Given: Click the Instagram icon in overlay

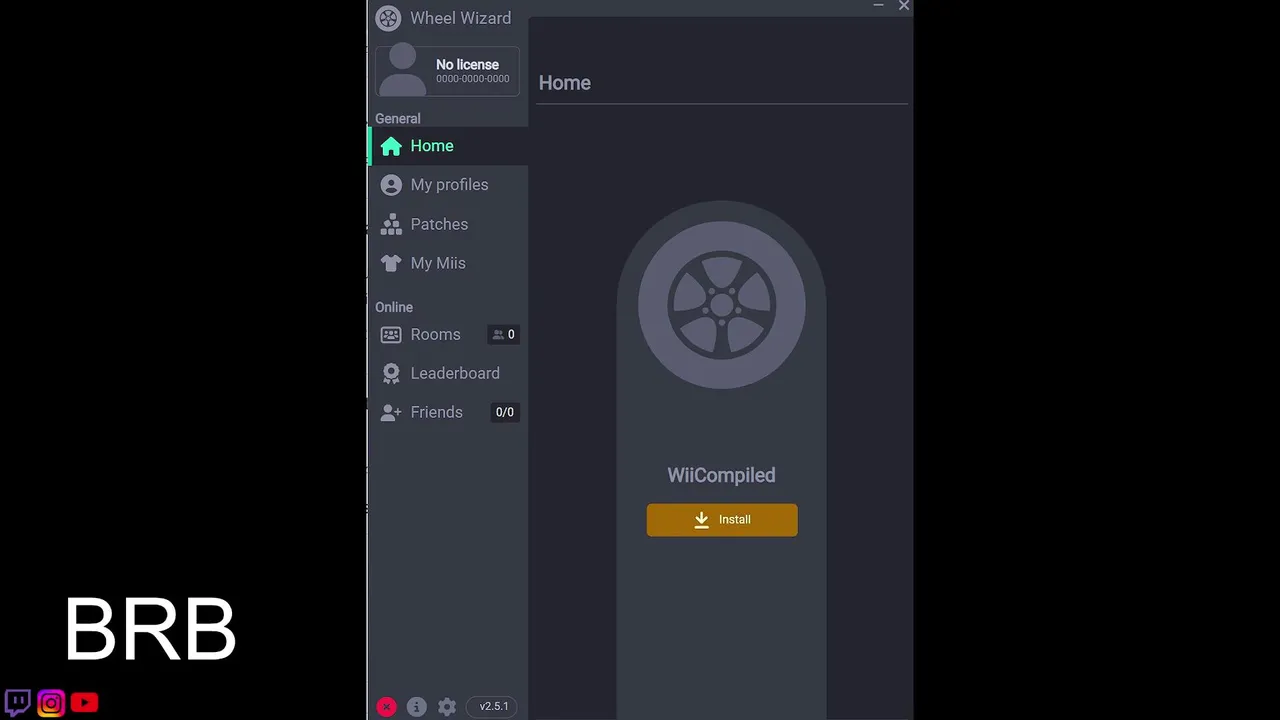Looking at the screenshot, I should point(51,703).
